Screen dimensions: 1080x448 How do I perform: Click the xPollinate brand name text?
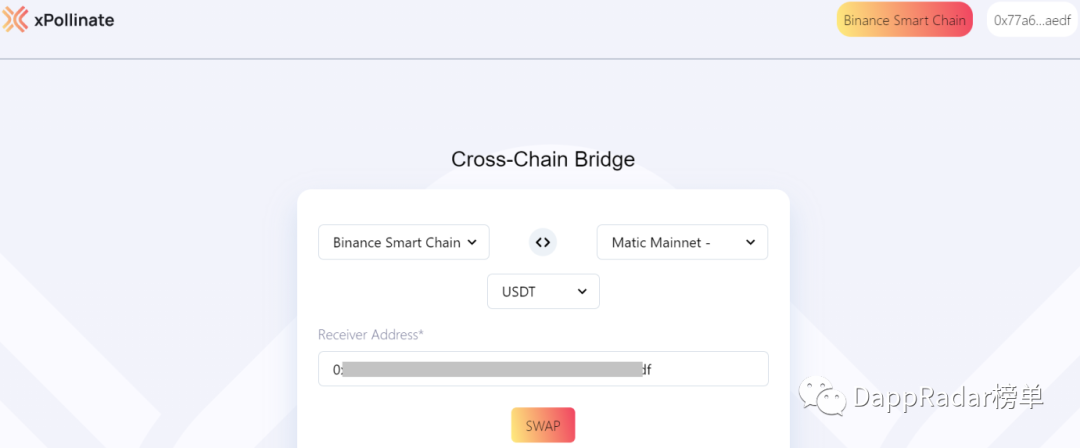(x=74, y=21)
